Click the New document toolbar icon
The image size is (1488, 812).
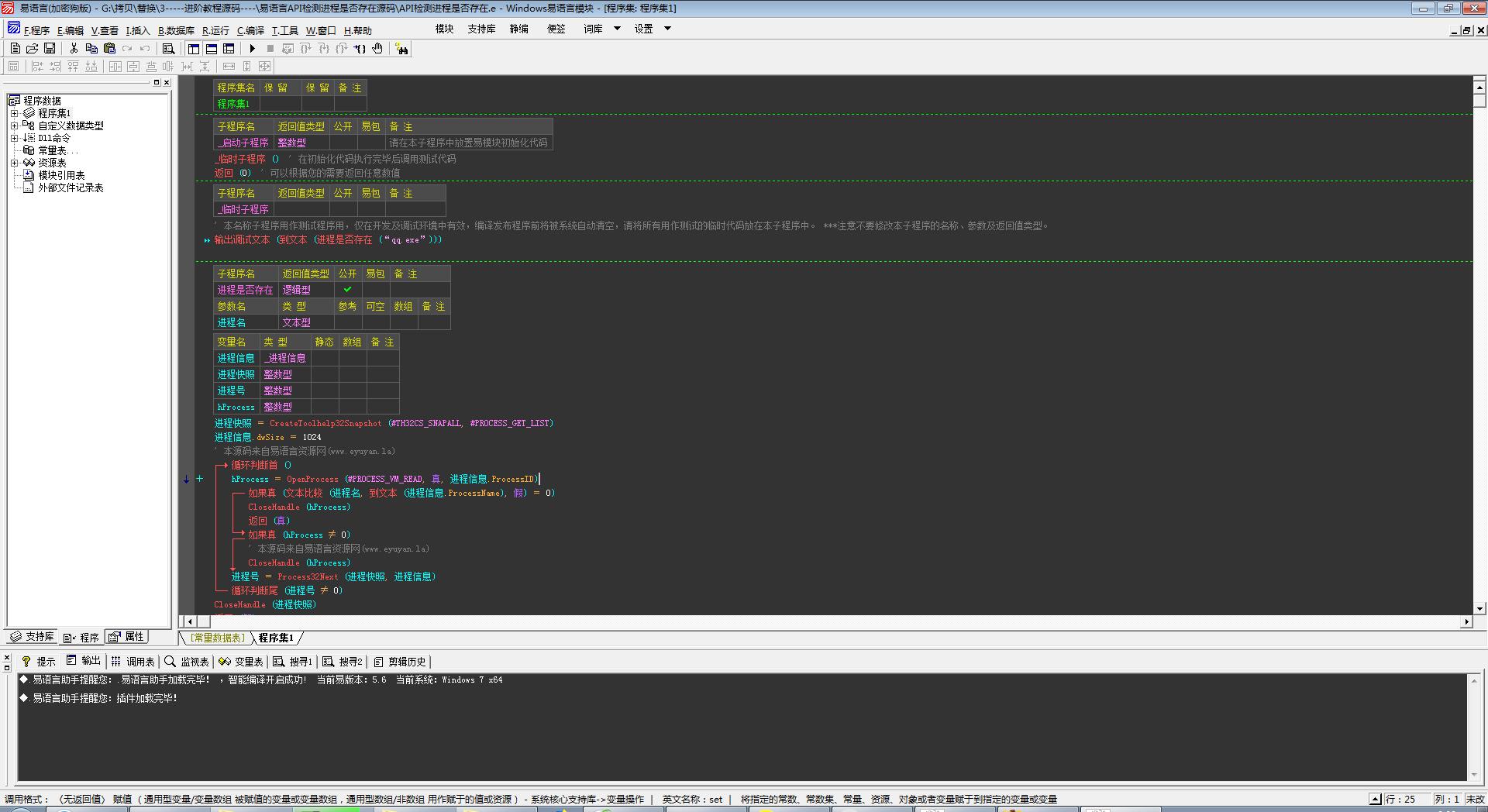(15, 49)
